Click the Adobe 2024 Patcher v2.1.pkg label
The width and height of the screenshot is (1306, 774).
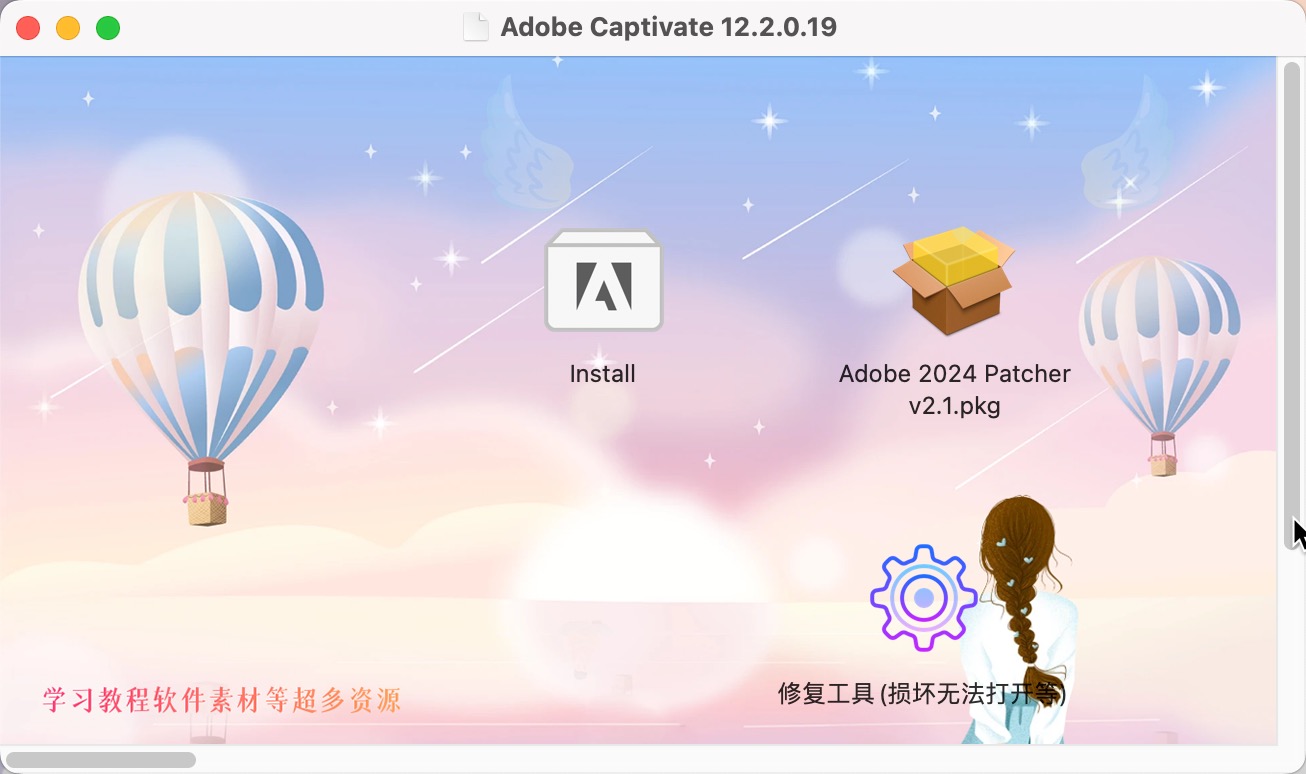[955, 390]
